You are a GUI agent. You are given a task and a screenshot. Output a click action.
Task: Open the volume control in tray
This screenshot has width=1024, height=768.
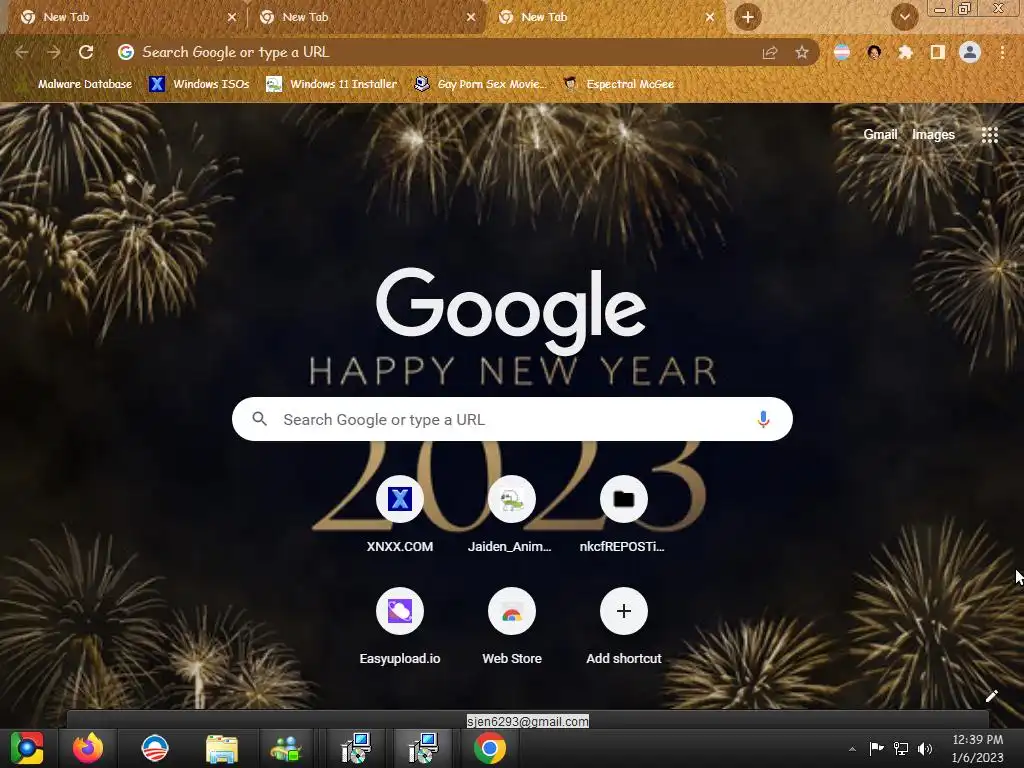[x=925, y=748]
